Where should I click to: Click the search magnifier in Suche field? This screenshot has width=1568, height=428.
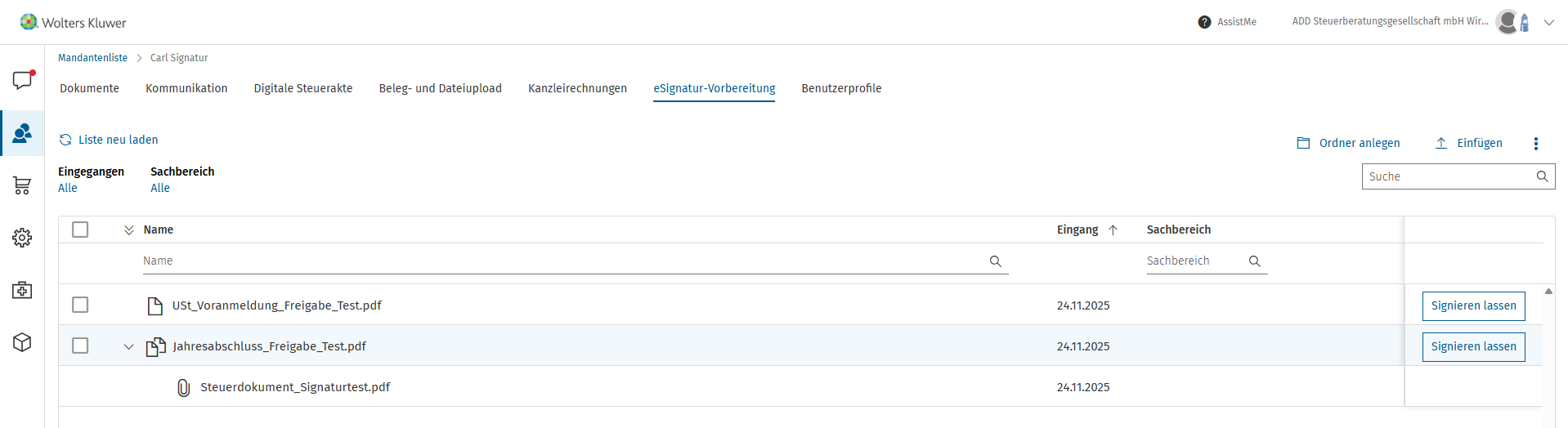click(x=1542, y=176)
